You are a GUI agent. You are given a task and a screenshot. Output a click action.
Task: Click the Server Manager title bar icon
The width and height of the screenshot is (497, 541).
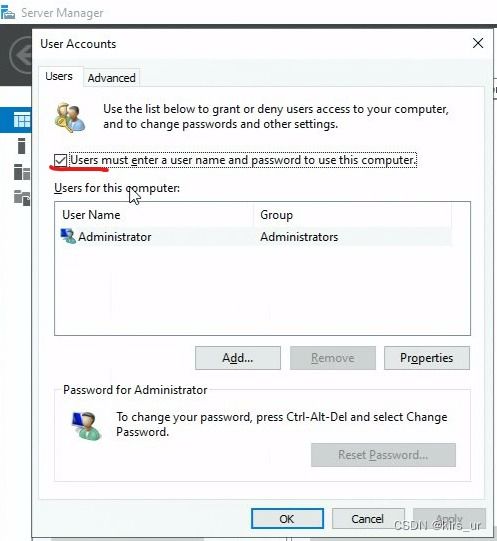coord(8,13)
